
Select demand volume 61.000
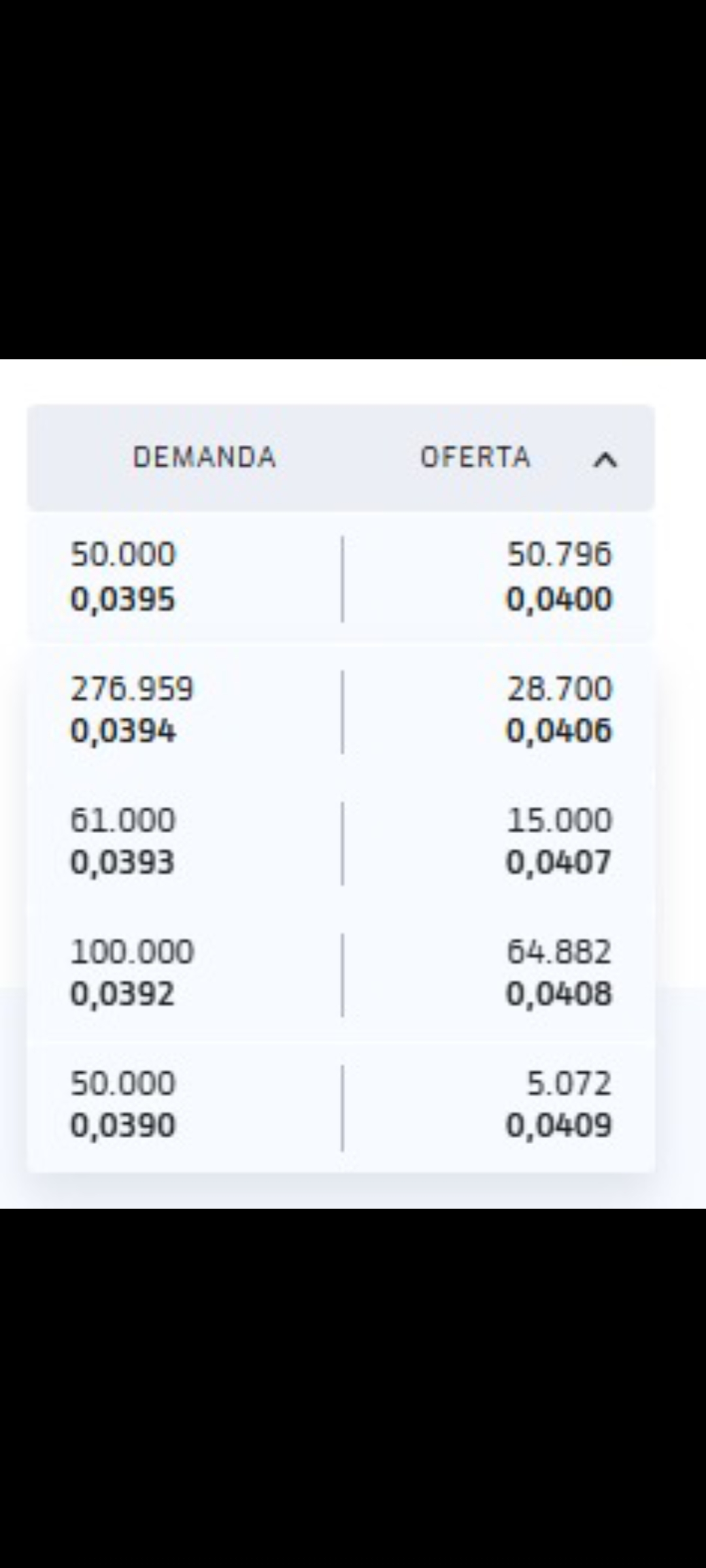(x=123, y=820)
